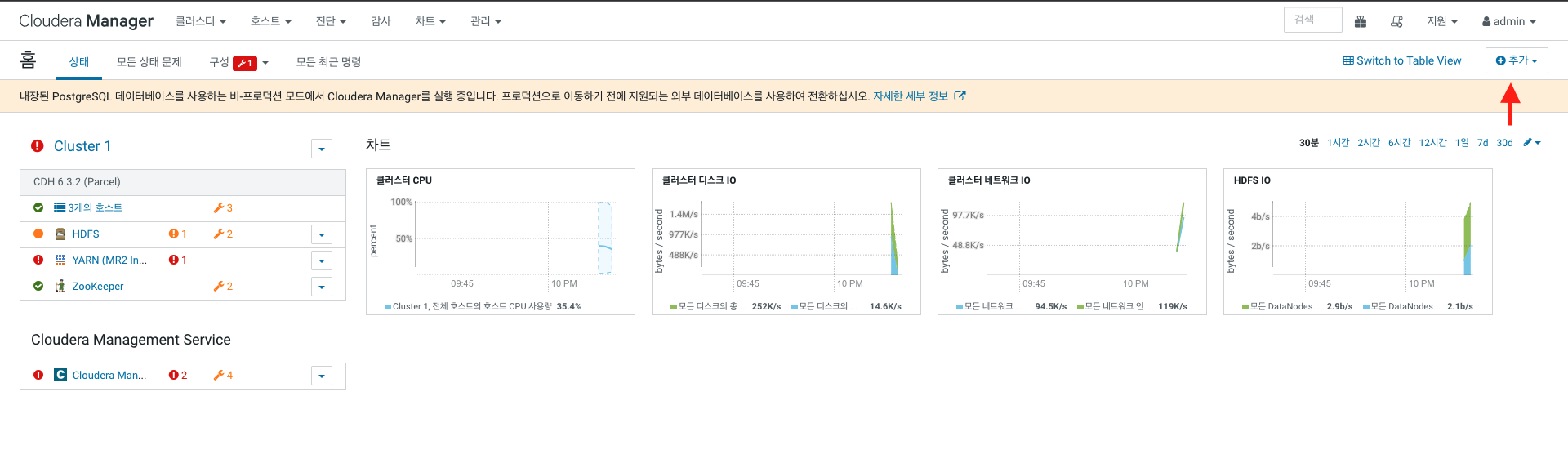The image size is (1568, 472).
Task: Open the HDFS IO chart
Action: coord(1358,242)
